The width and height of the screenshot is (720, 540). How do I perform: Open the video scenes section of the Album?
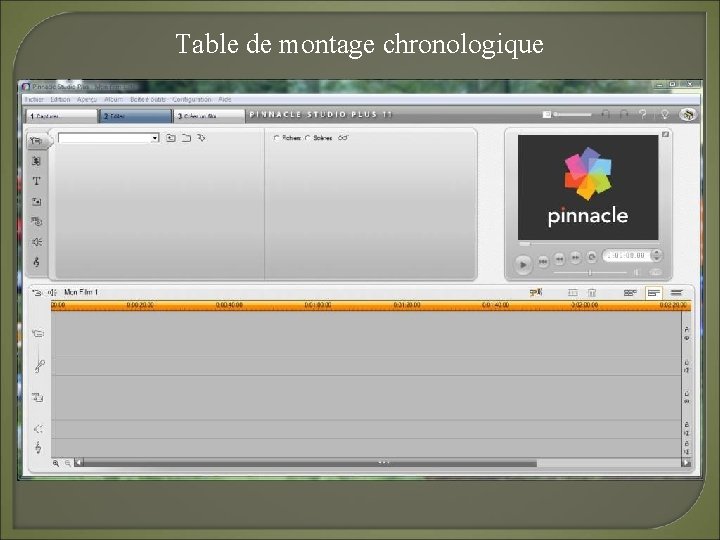[36, 141]
